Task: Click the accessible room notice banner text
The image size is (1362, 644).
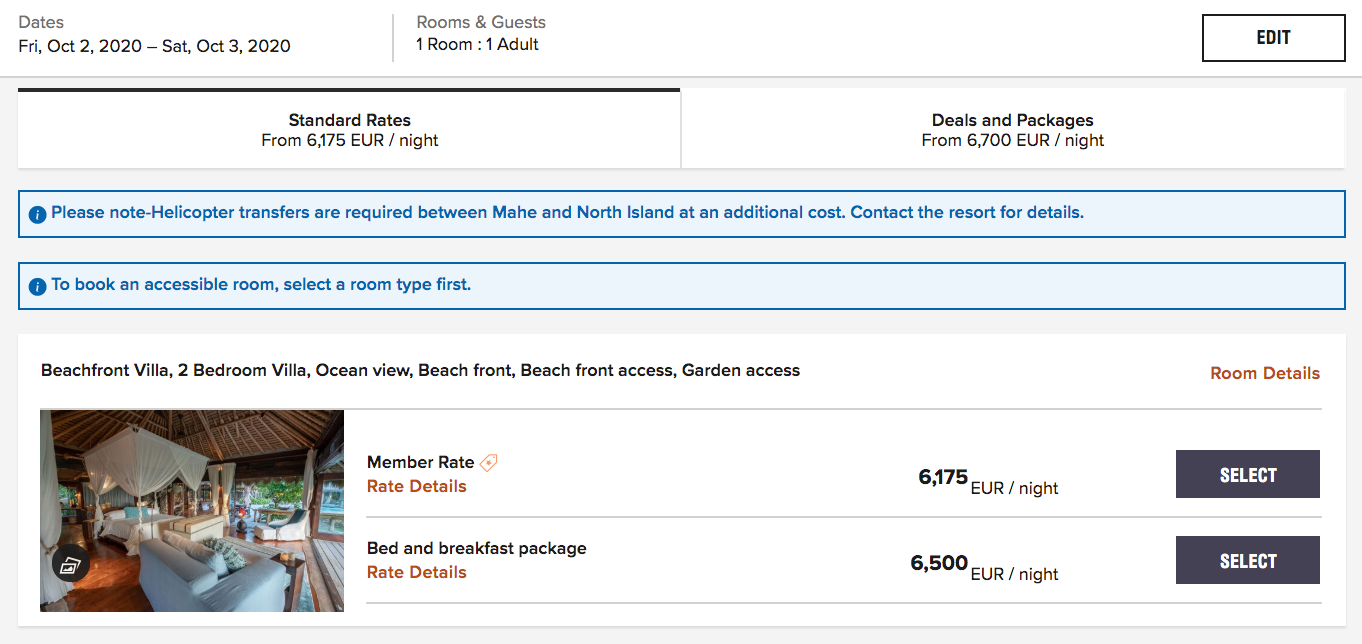Action: point(261,285)
